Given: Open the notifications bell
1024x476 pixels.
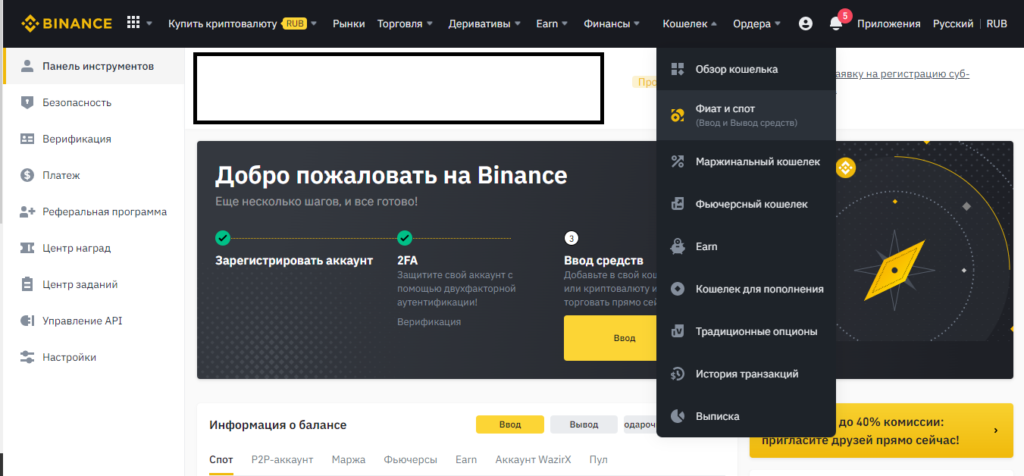Looking at the screenshot, I should (x=835, y=24).
